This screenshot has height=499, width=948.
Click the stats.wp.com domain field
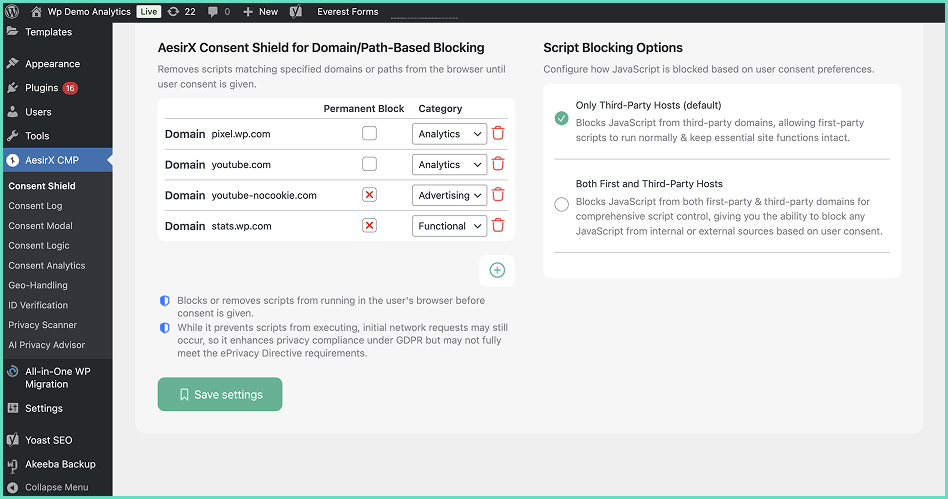241,226
